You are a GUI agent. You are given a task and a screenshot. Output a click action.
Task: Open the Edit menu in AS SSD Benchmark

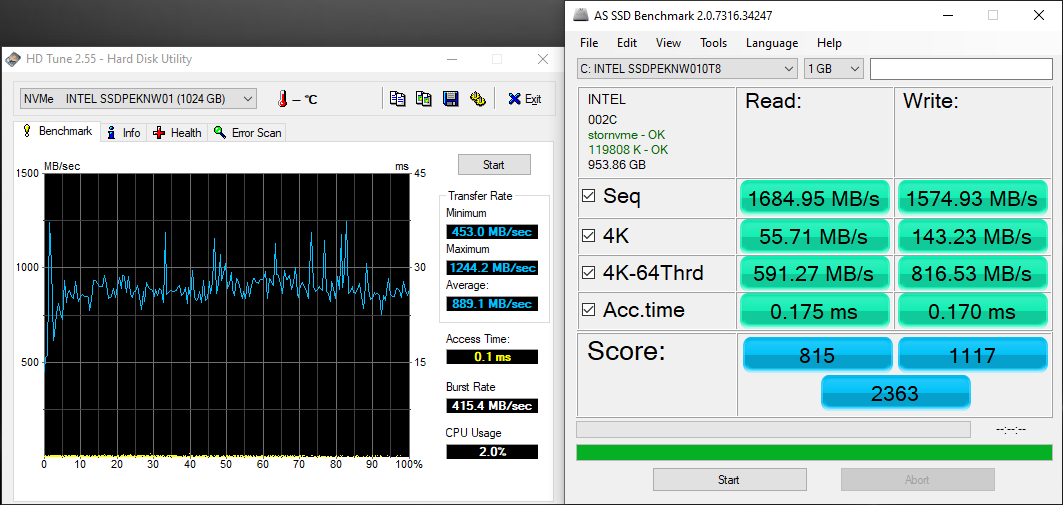click(627, 43)
